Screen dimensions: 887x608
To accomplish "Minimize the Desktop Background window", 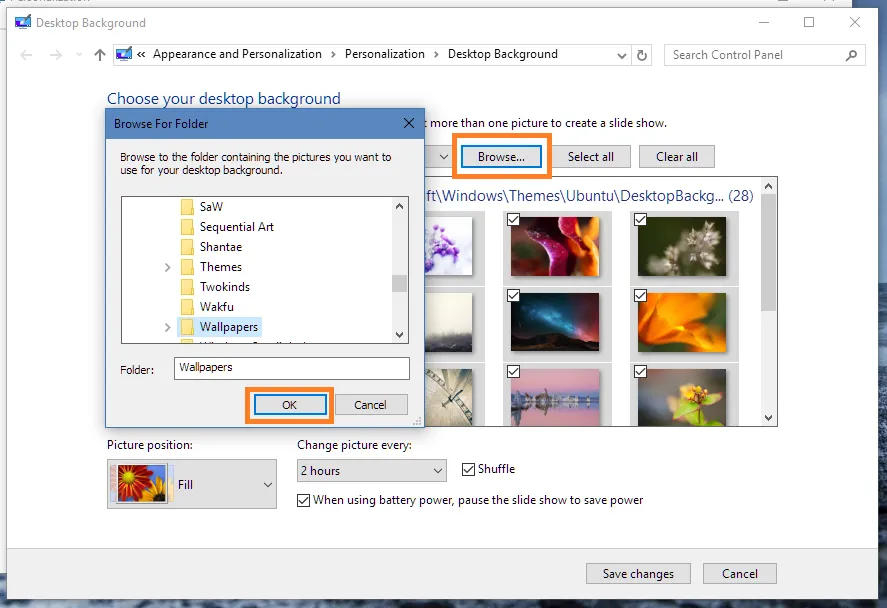I will tap(764, 22).
